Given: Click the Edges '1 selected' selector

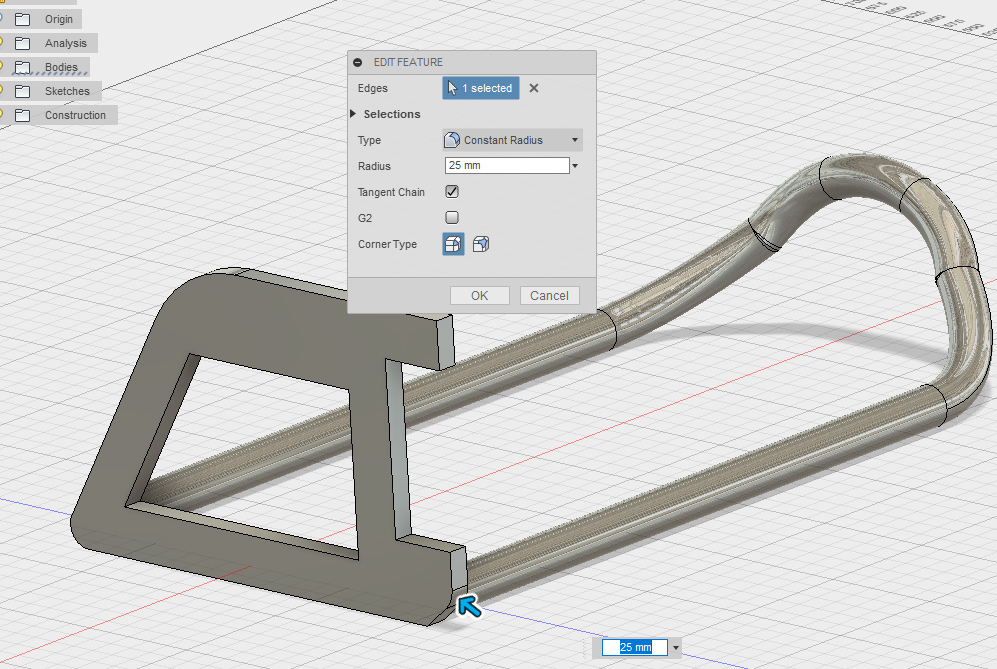Looking at the screenshot, I should (481, 88).
